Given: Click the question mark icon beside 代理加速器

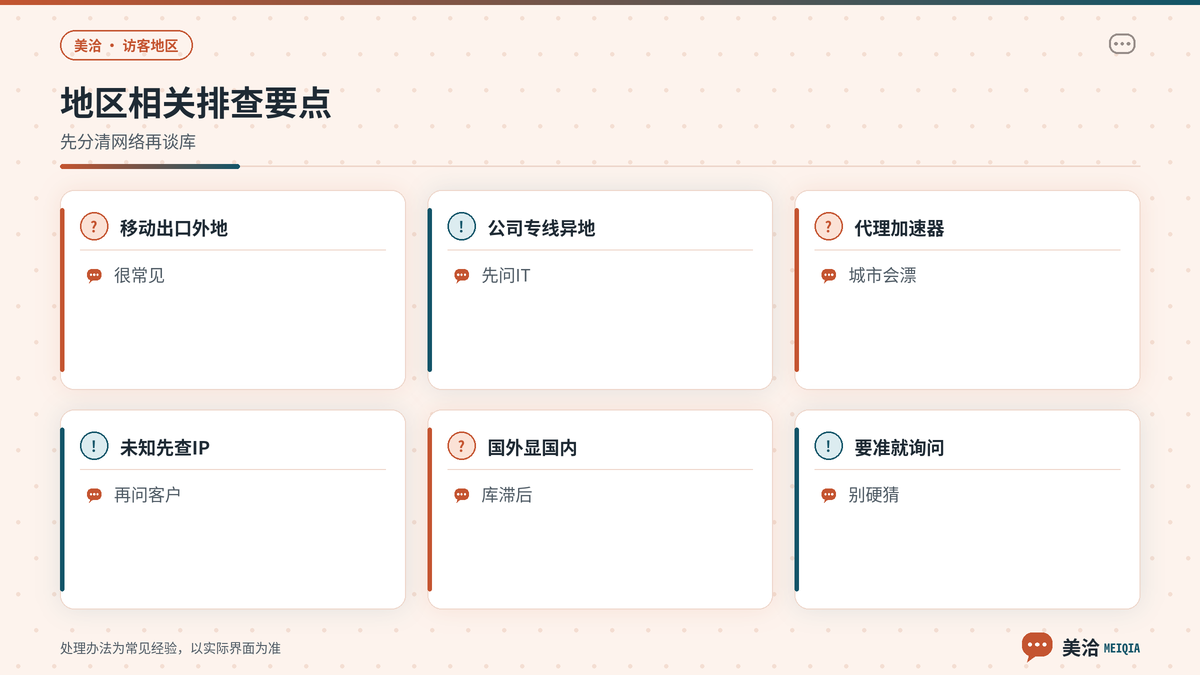Looking at the screenshot, I should pos(828,227).
